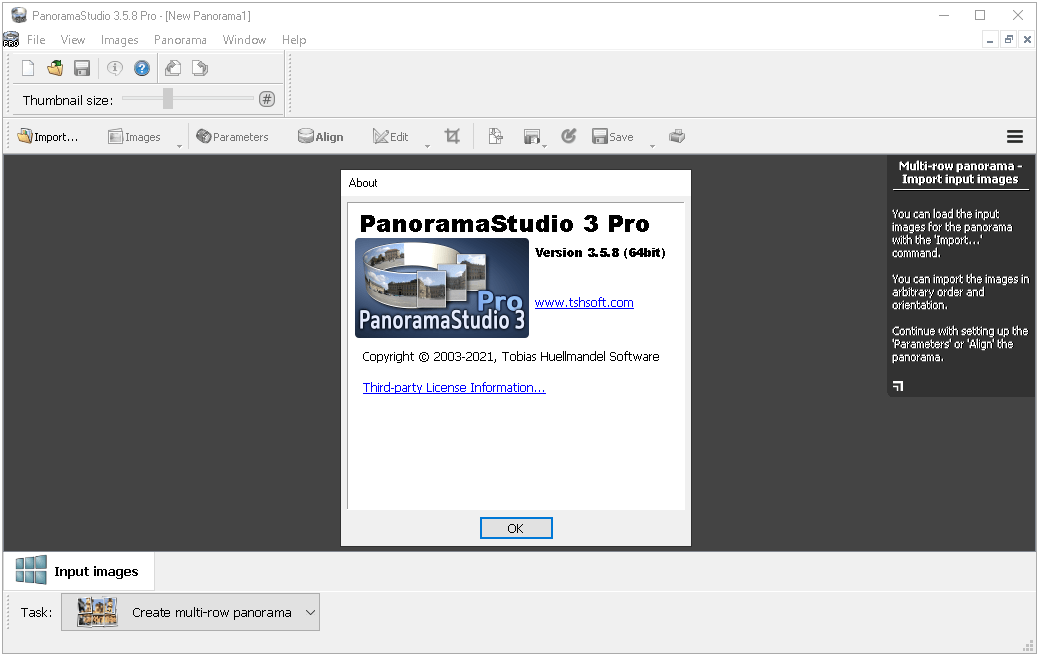Switch to the Input images tab
This screenshot has width=1039, height=655.
80,571
